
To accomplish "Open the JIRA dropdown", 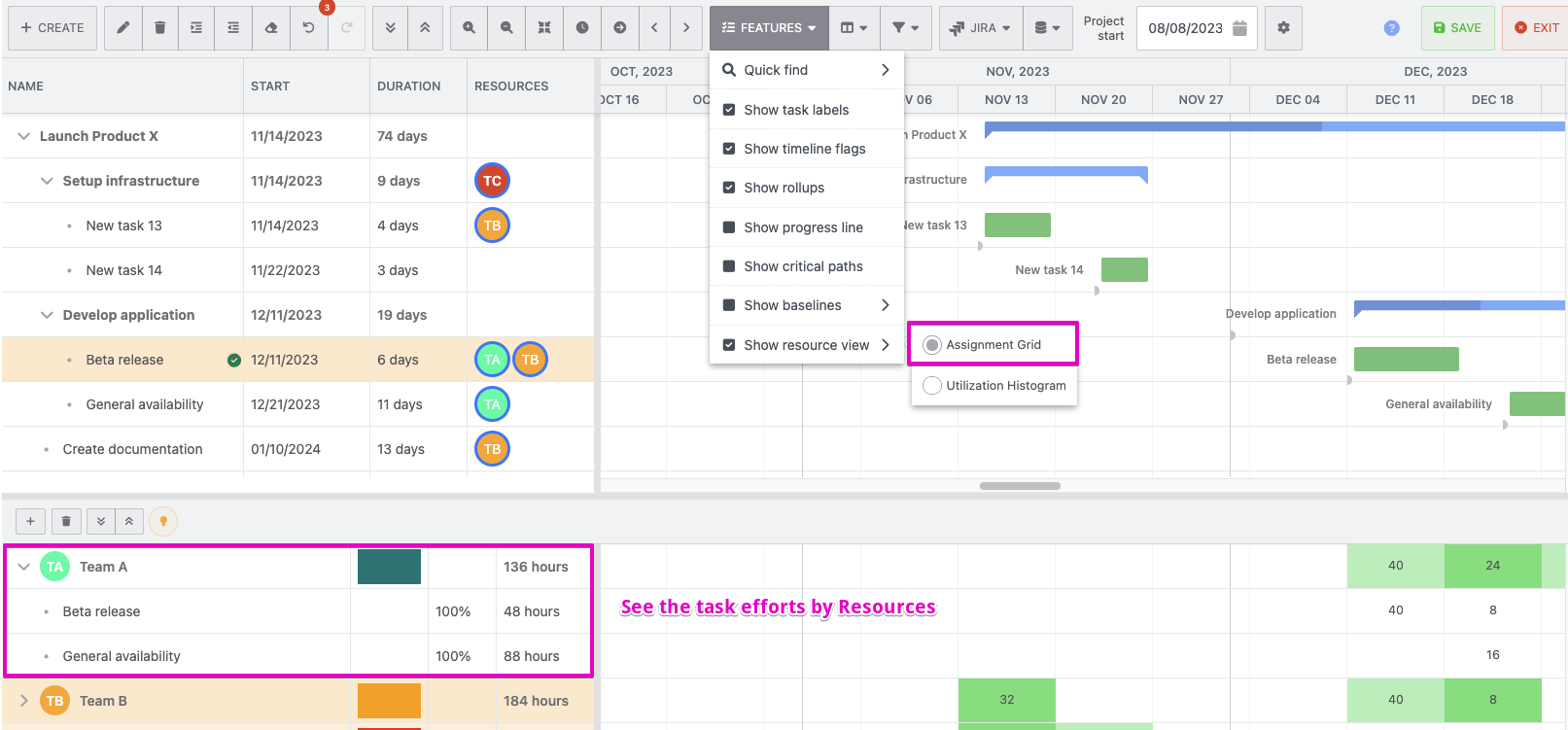I will 980,28.
